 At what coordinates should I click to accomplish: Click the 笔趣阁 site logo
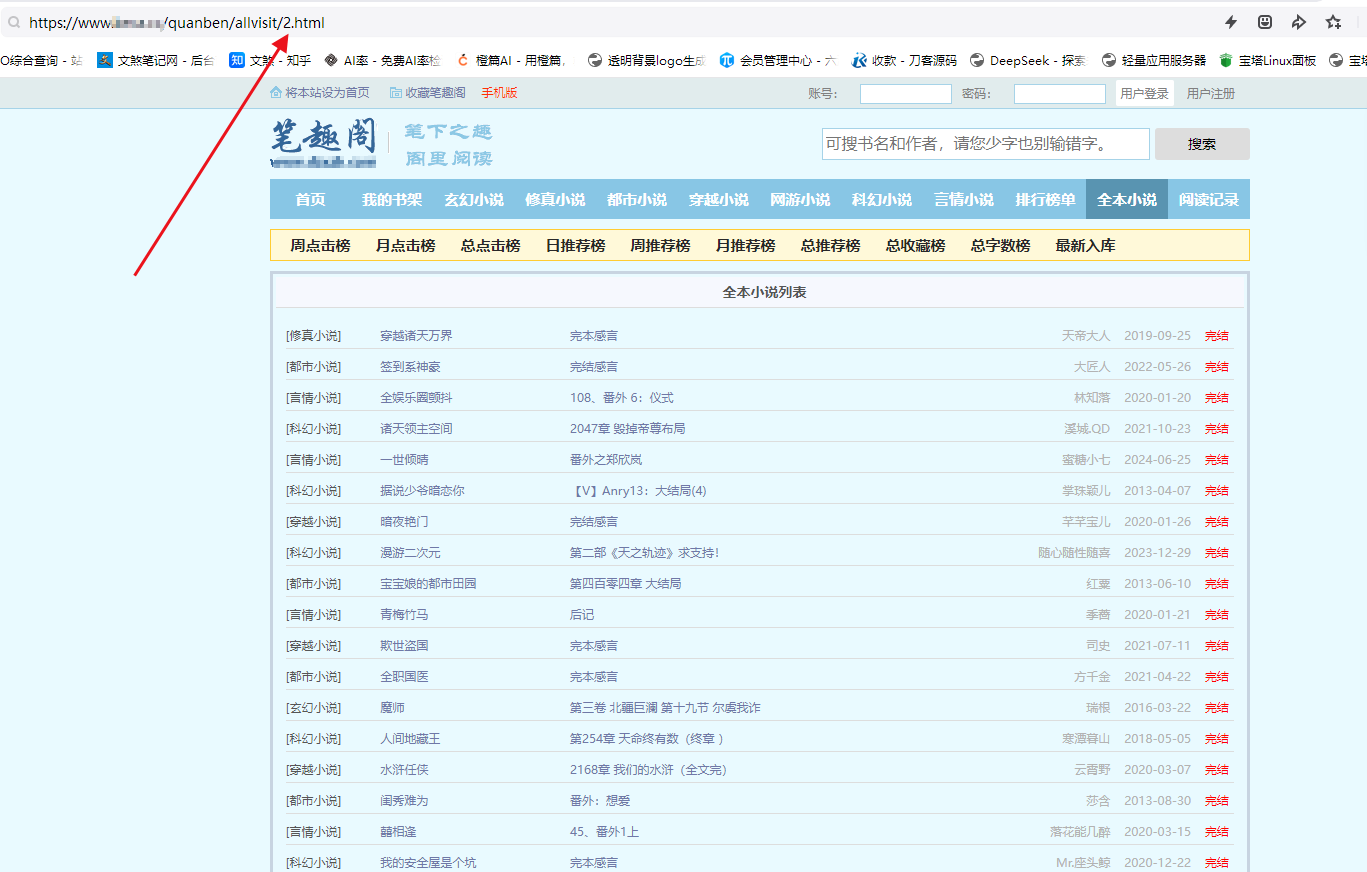pyautogui.click(x=323, y=143)
